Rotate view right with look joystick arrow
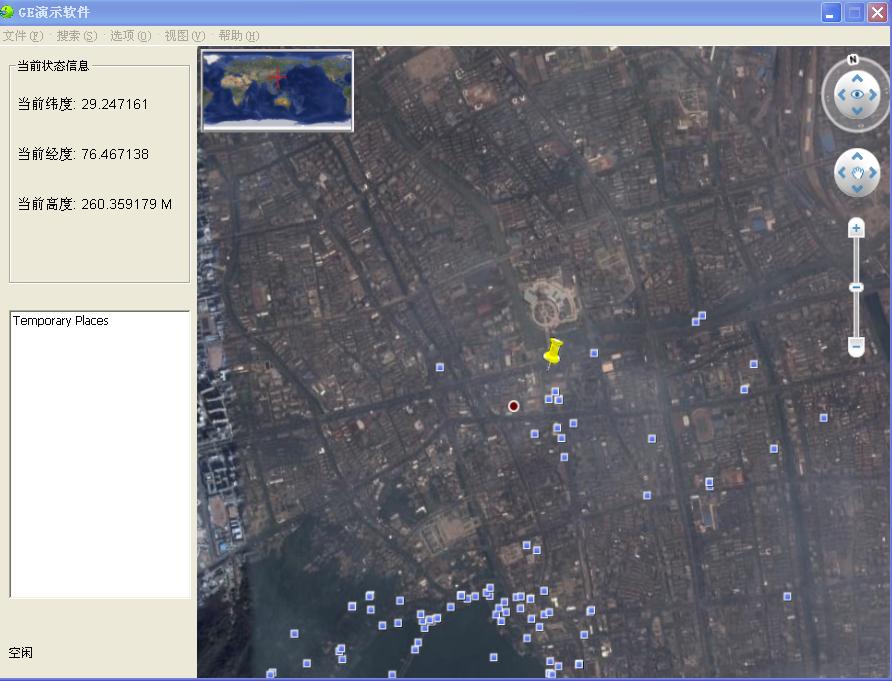The height and width of the screenshot is (681, 892). (873, 95)
